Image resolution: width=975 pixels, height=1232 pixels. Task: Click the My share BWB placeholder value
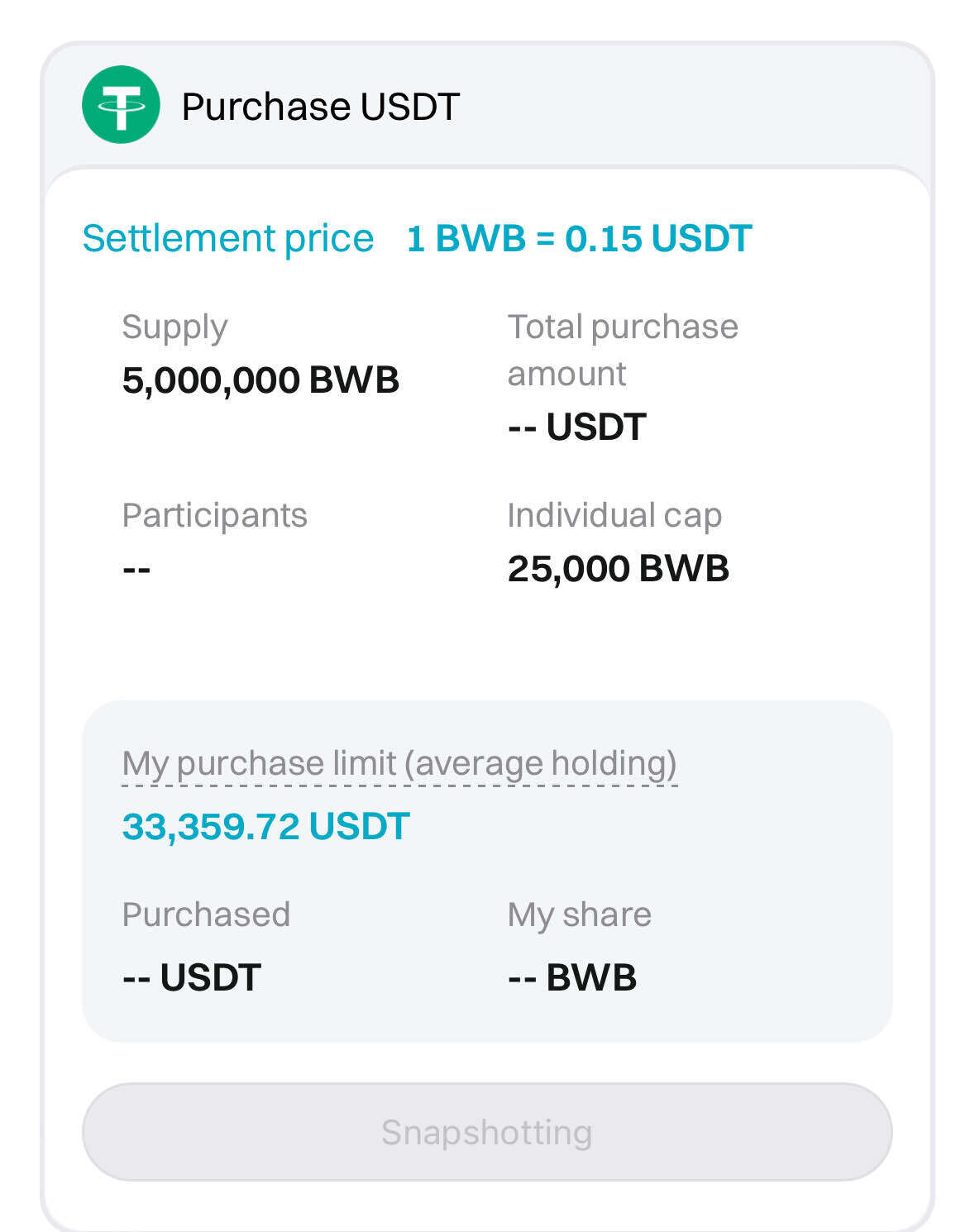(572, 977)
